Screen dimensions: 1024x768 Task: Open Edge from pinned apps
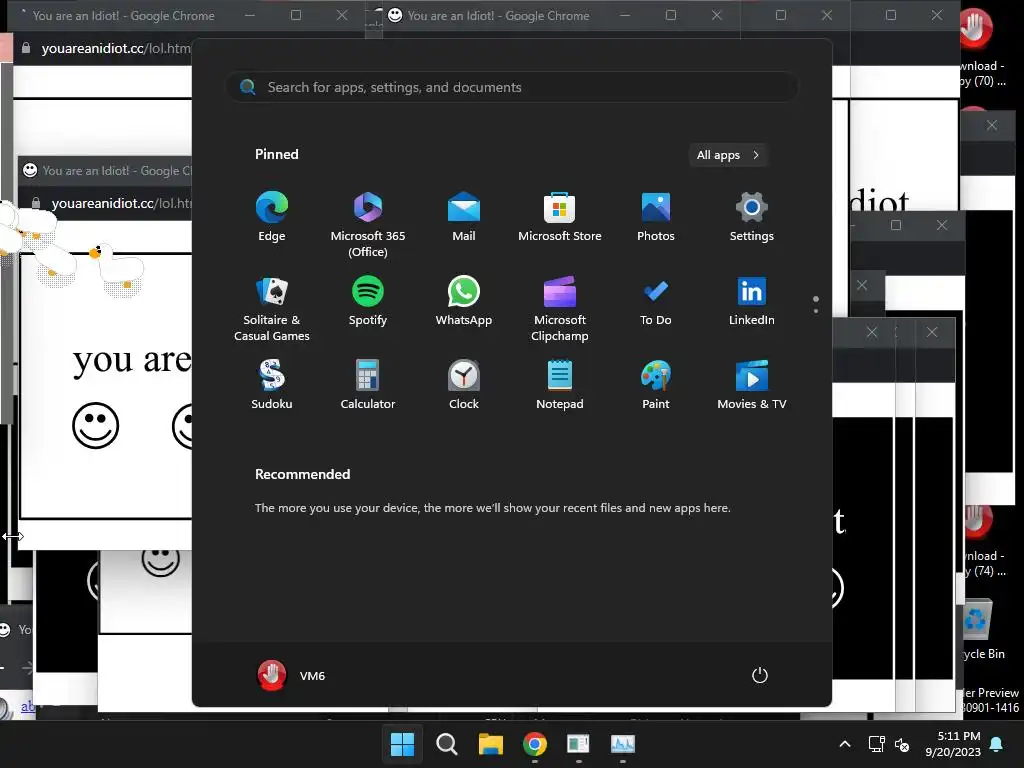(x=272, y=217)
